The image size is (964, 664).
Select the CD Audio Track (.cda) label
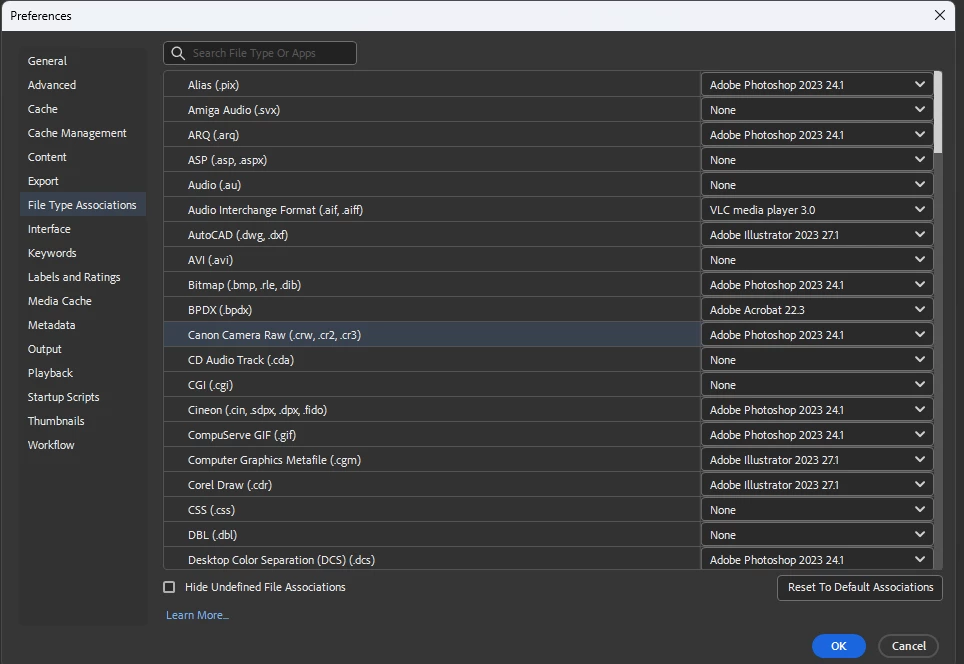point(241,360)
